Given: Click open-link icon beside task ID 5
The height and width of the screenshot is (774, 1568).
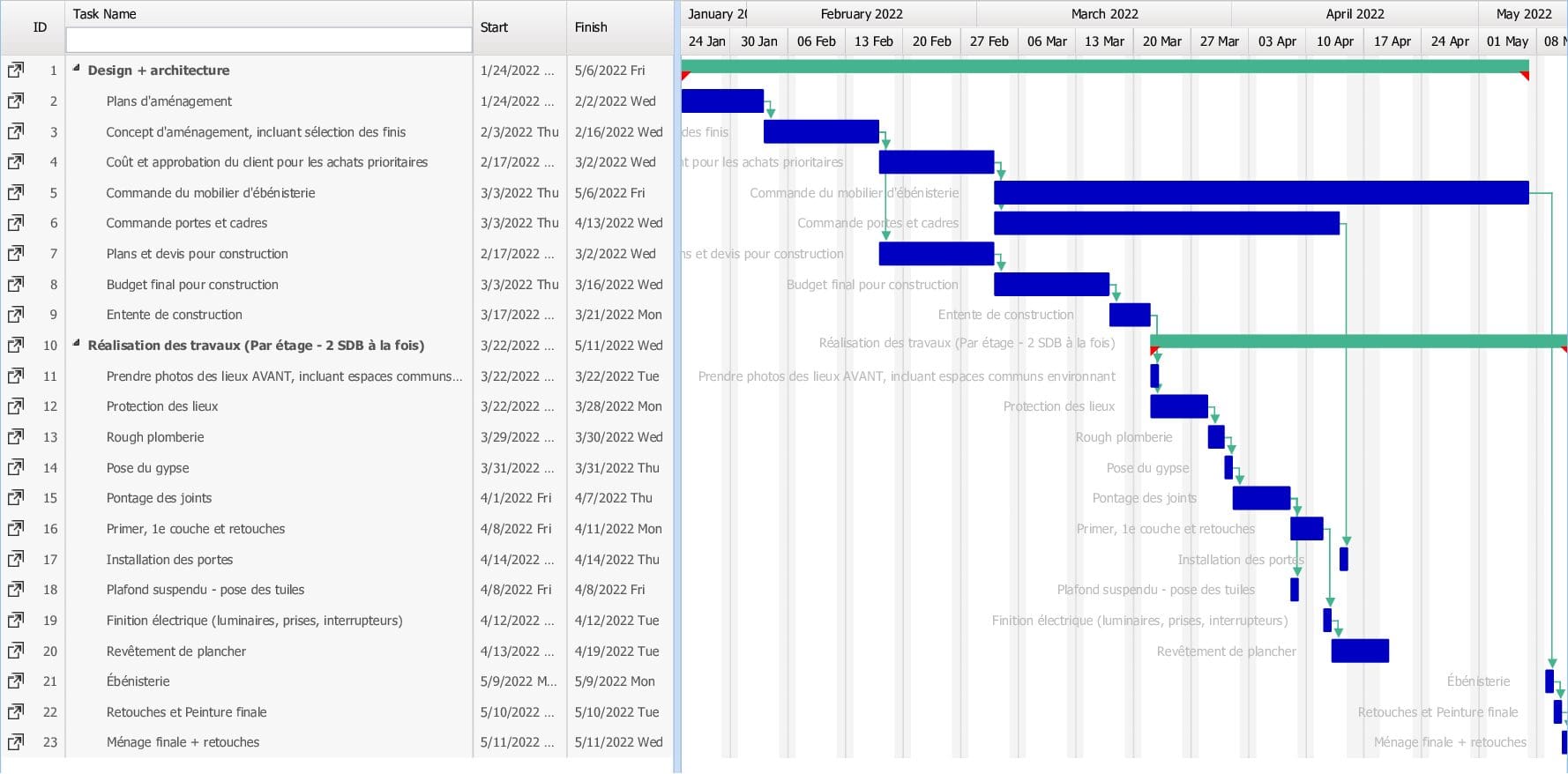Looking at the screenshot, I should 16,193.
